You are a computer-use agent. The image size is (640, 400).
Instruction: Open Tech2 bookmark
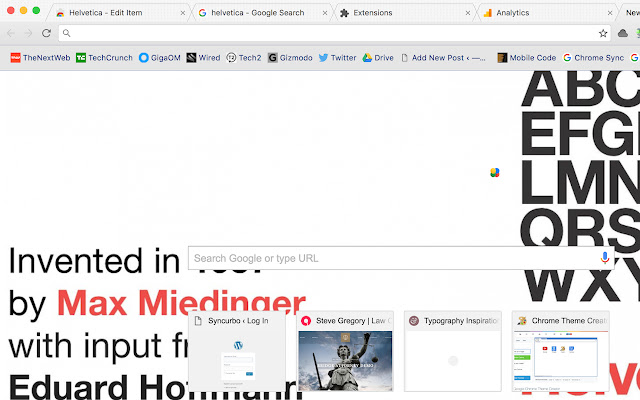[244, 58]
